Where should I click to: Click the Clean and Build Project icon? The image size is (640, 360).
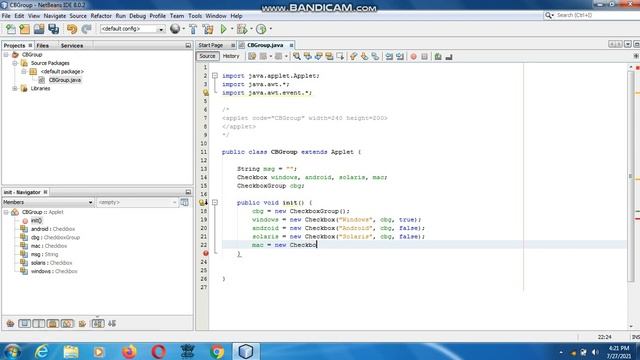click(208, 29)
